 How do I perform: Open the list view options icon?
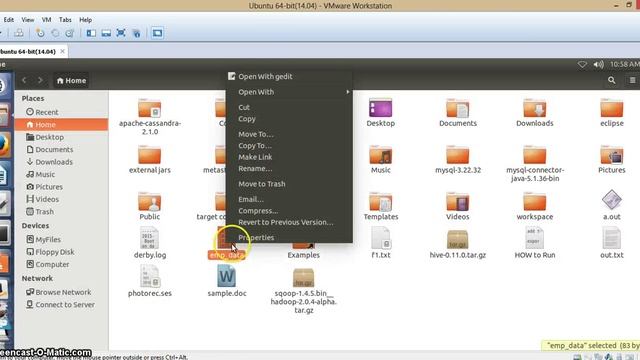click(x=632, y=80)
